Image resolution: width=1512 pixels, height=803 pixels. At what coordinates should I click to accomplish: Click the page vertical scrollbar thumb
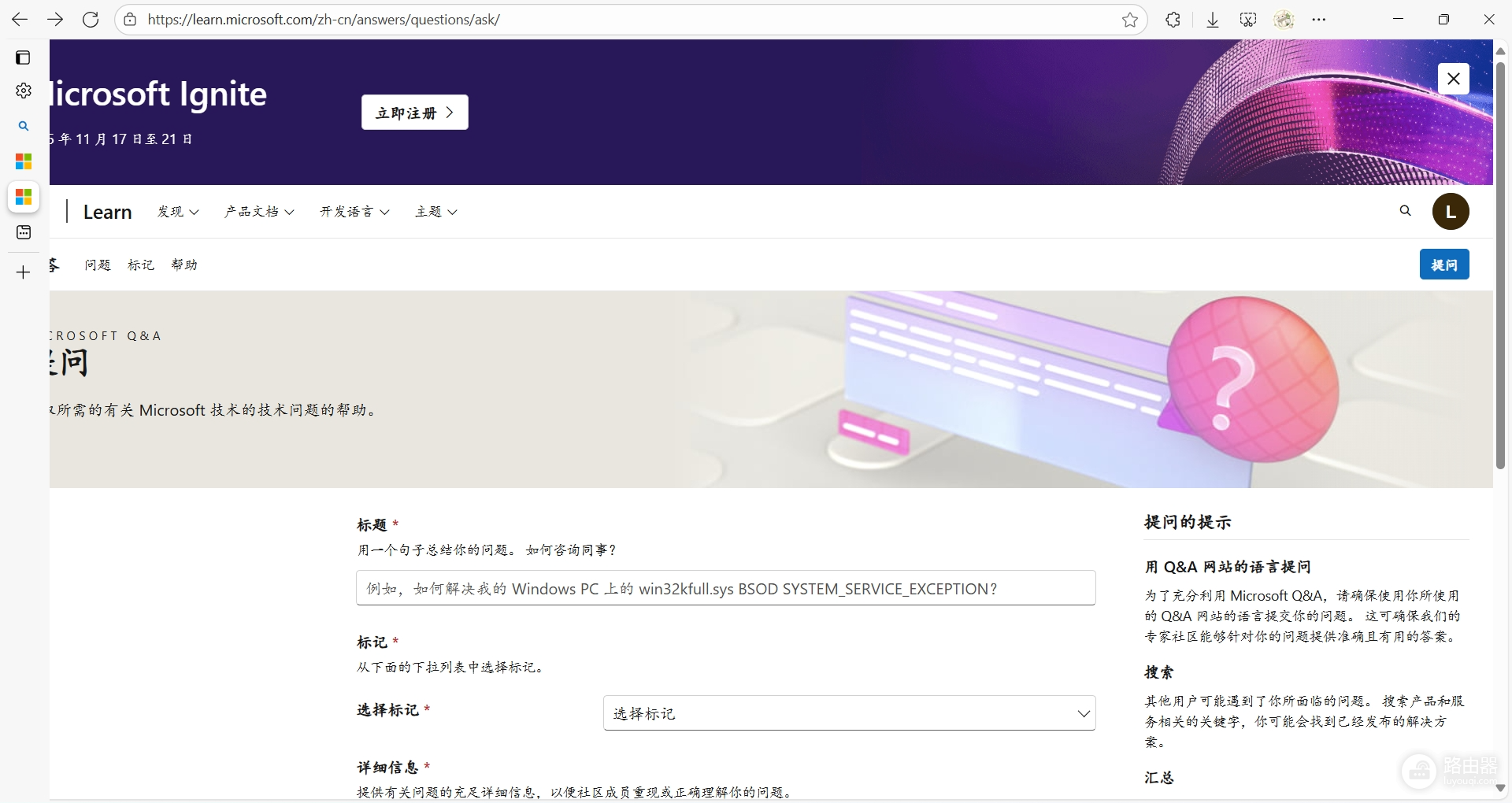click(x=1501, y=265)
